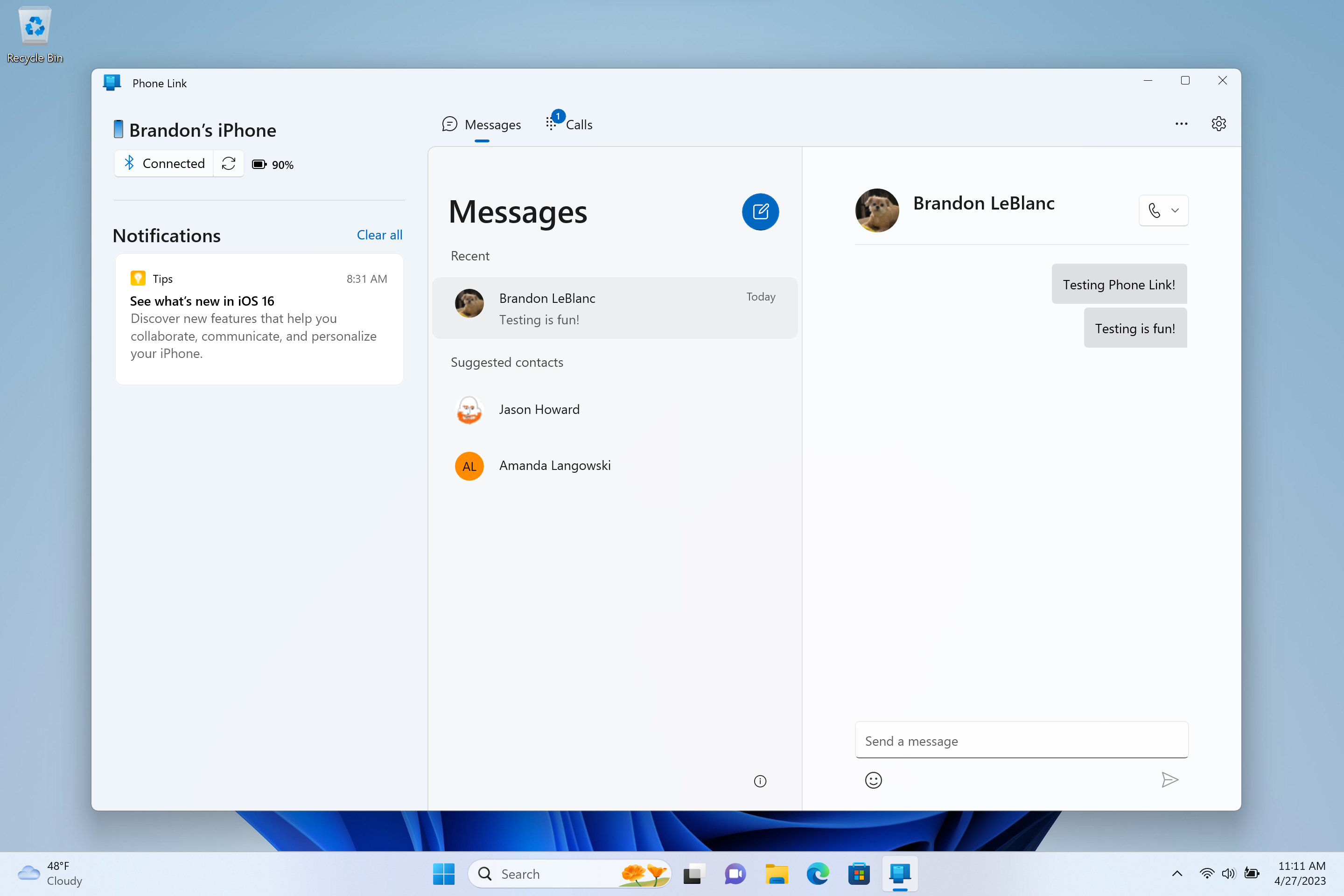
Task: Open emoji picker for message
Action: (x=873, y=780)
